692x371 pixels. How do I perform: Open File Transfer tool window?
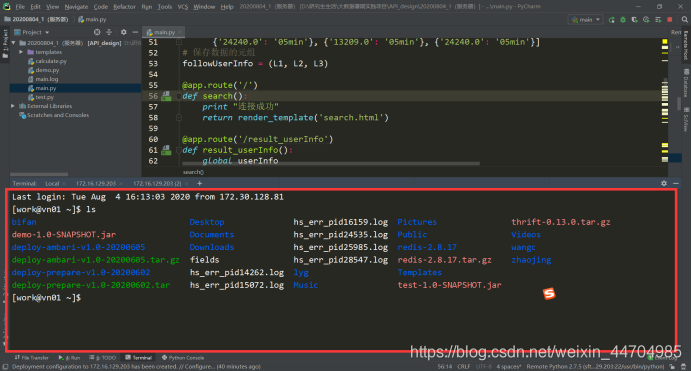(32, 358)
